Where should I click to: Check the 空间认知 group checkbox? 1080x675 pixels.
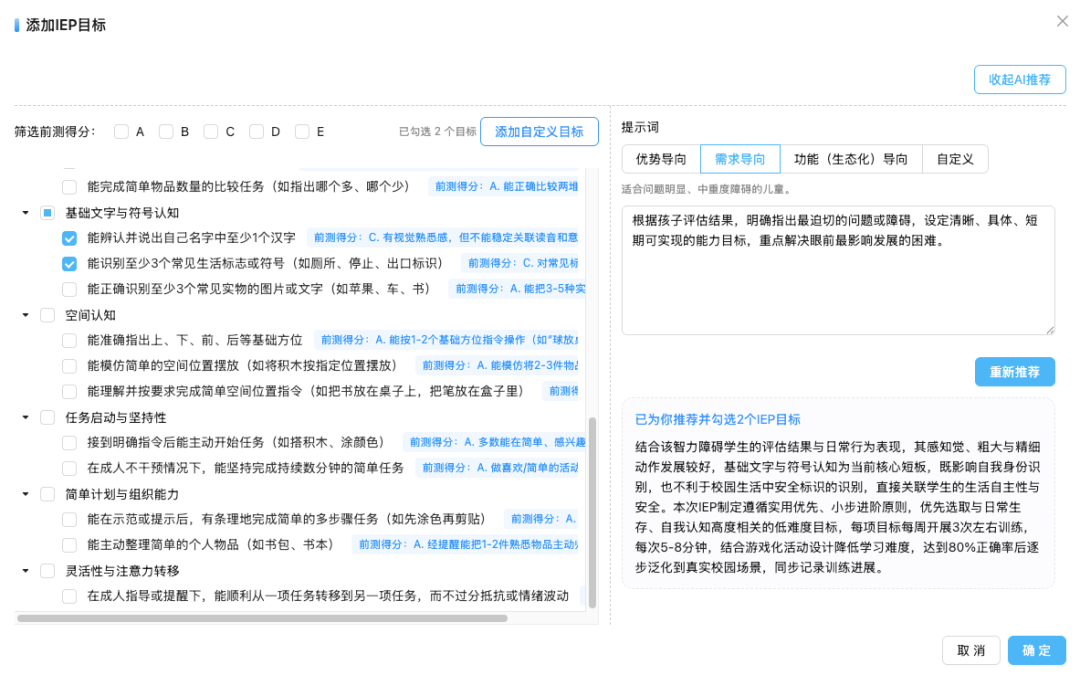(48, 315)
